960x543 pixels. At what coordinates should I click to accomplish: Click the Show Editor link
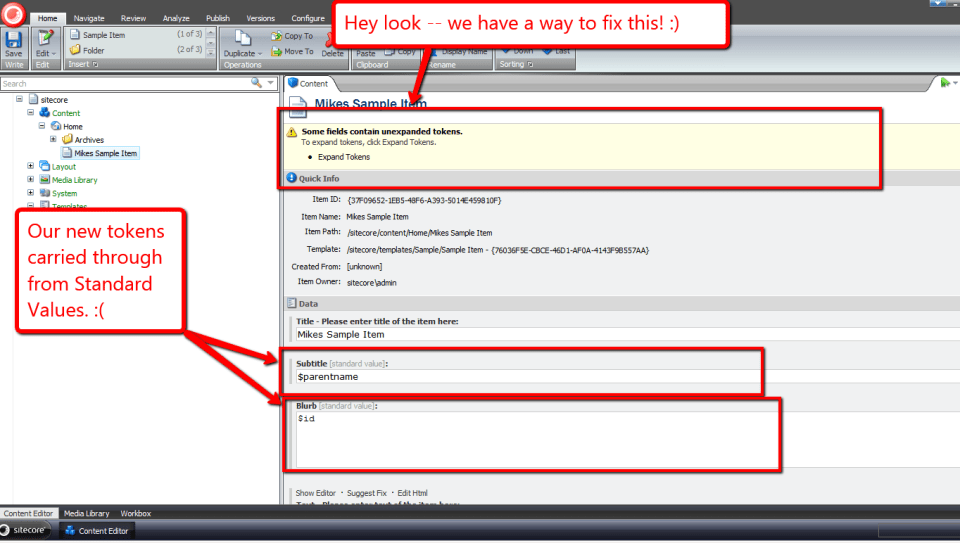pyautogui.click(x=315, y=493)
